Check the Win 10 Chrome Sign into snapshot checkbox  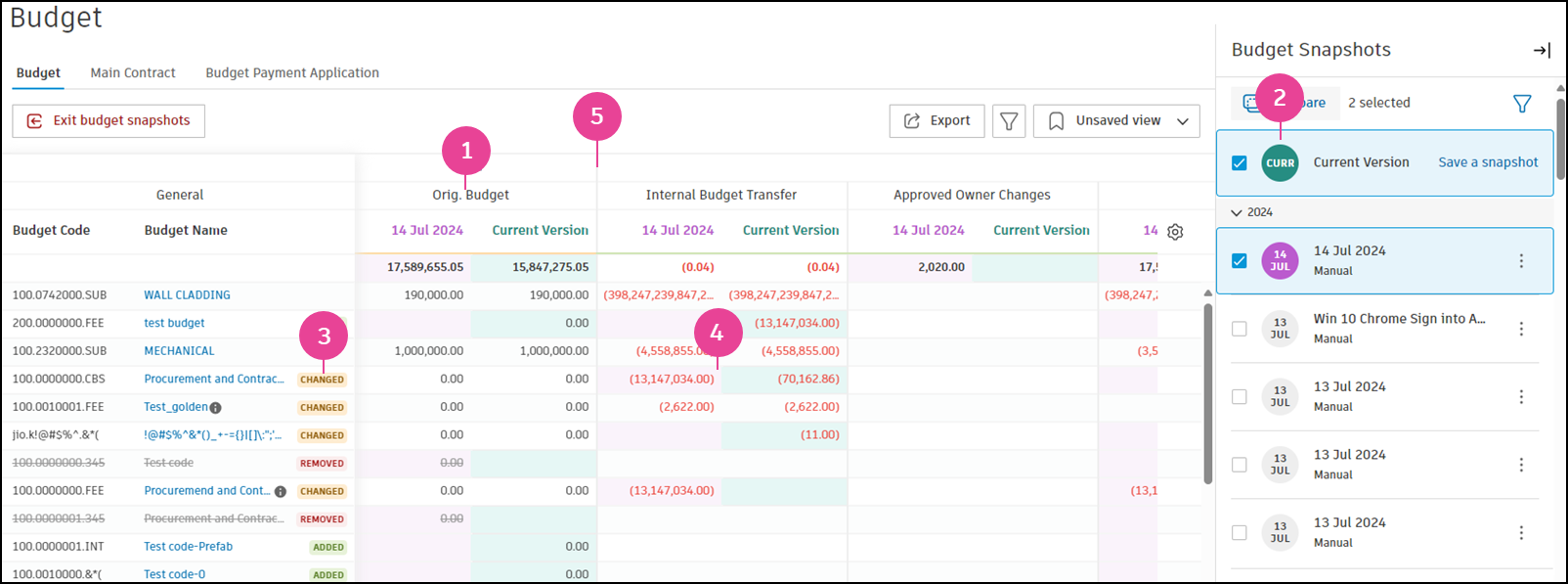(1240, 329)
